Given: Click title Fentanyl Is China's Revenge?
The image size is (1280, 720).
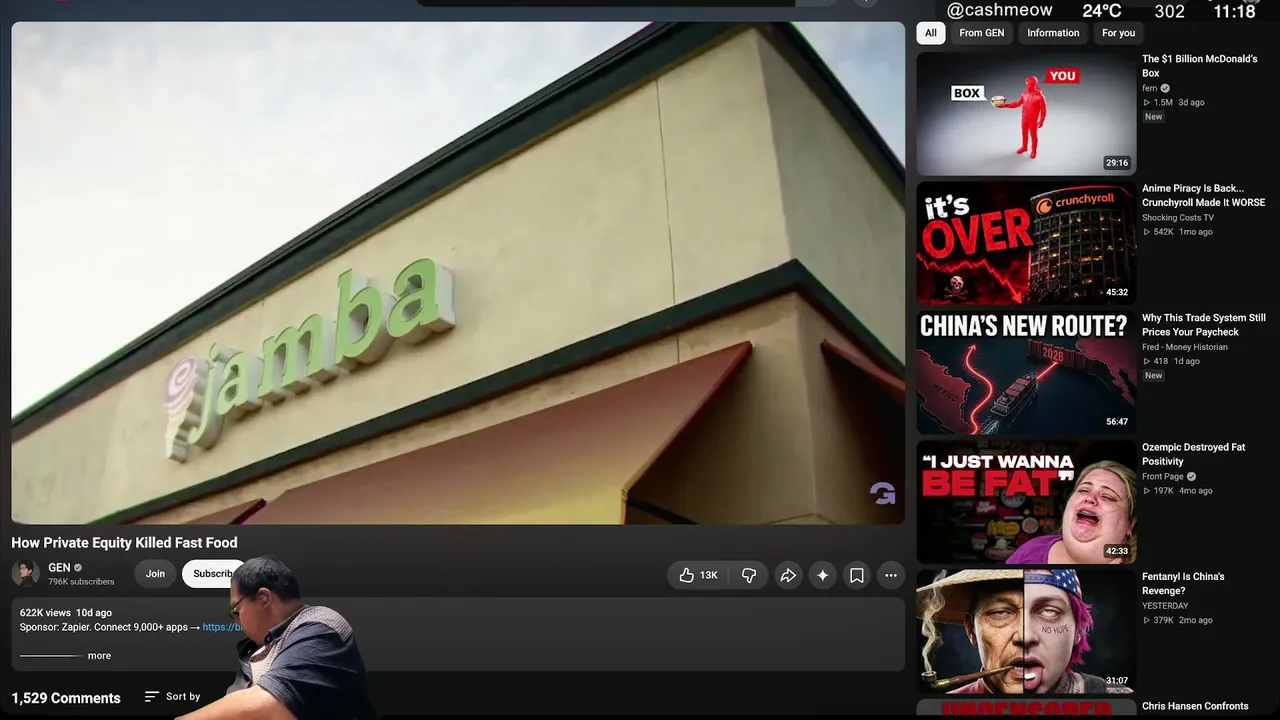Looking at the screenshot, I should click(x=1183, y=584).
